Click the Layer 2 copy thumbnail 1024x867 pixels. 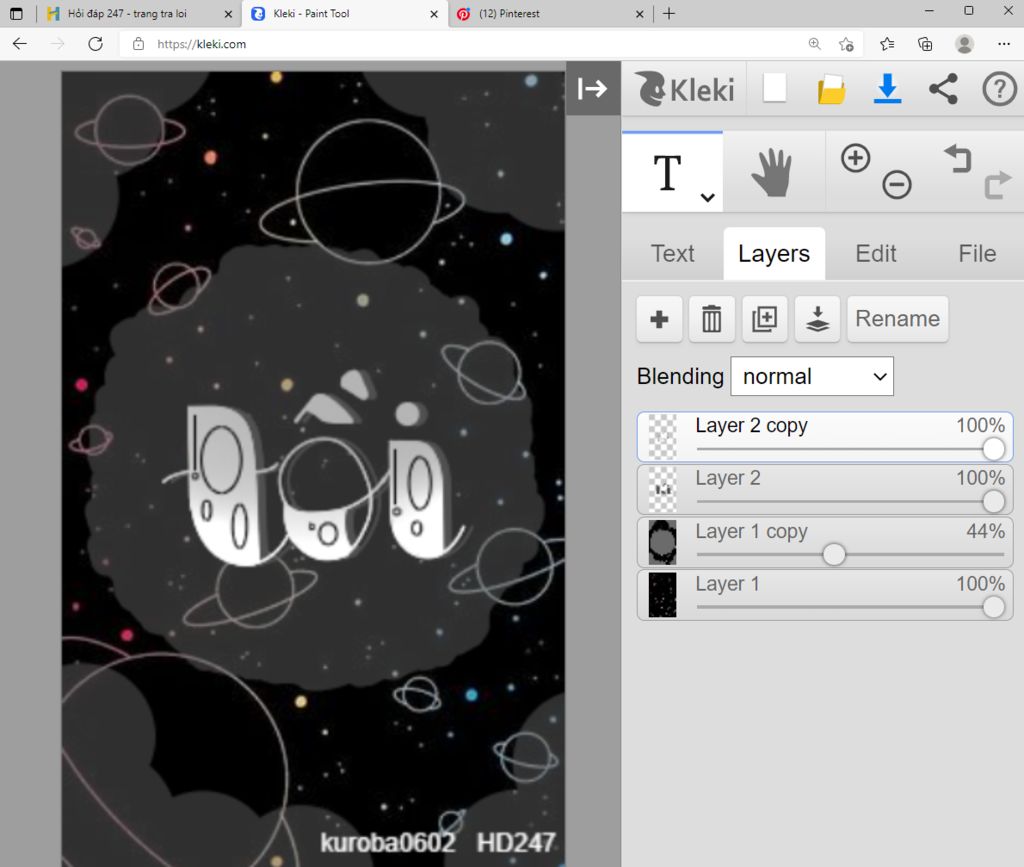pyautogui.click(x=662, y=437)
